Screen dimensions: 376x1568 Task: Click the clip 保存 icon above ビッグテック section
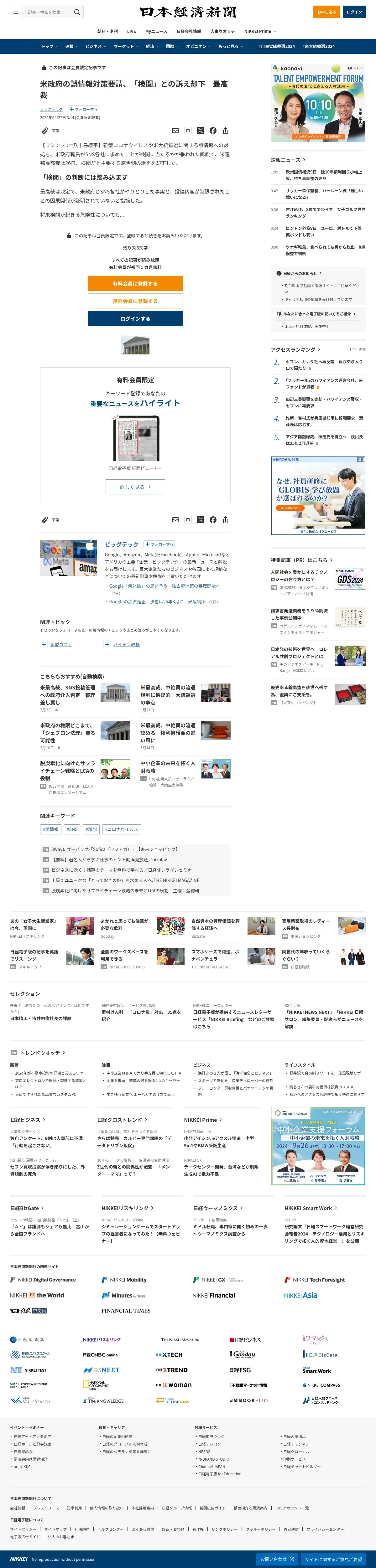point(45,520)
